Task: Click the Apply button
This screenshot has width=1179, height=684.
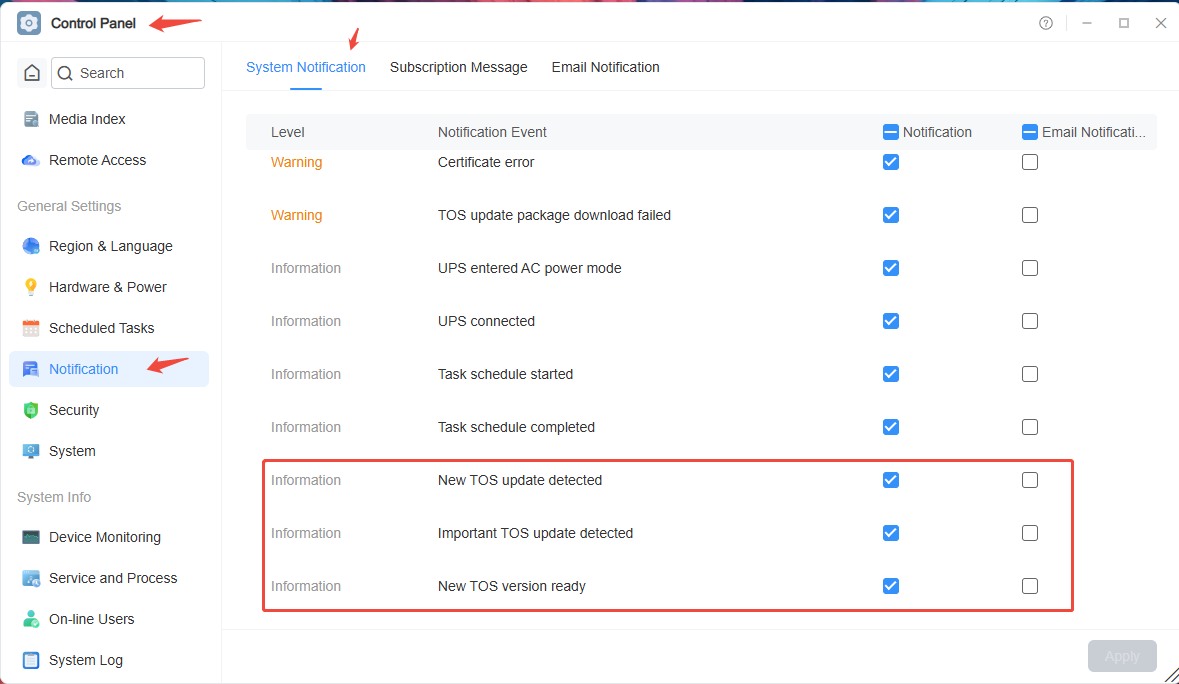Action: point(1122,656)
